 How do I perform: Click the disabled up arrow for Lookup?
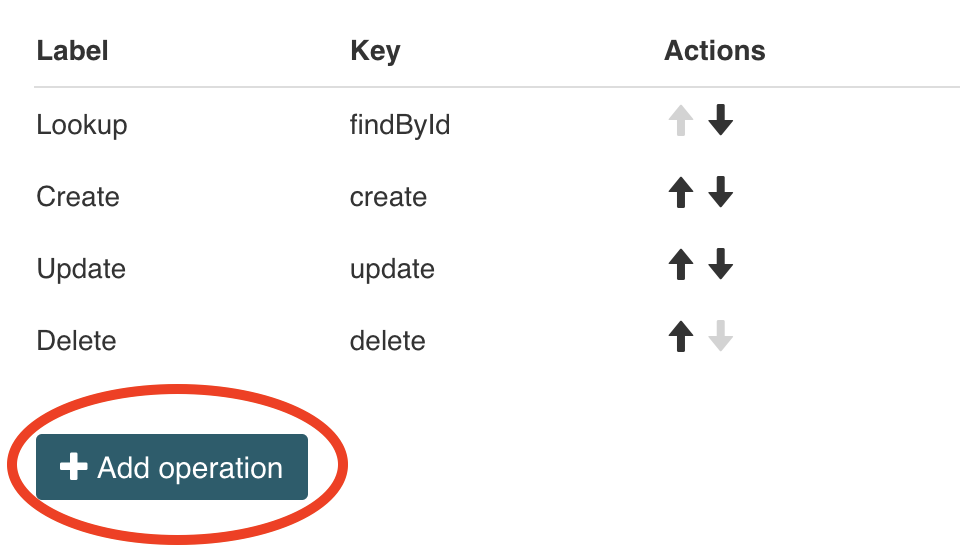(681, 122)
